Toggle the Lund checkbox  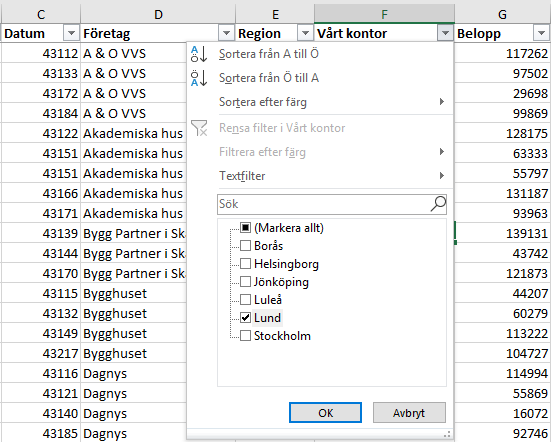(245, 318)
